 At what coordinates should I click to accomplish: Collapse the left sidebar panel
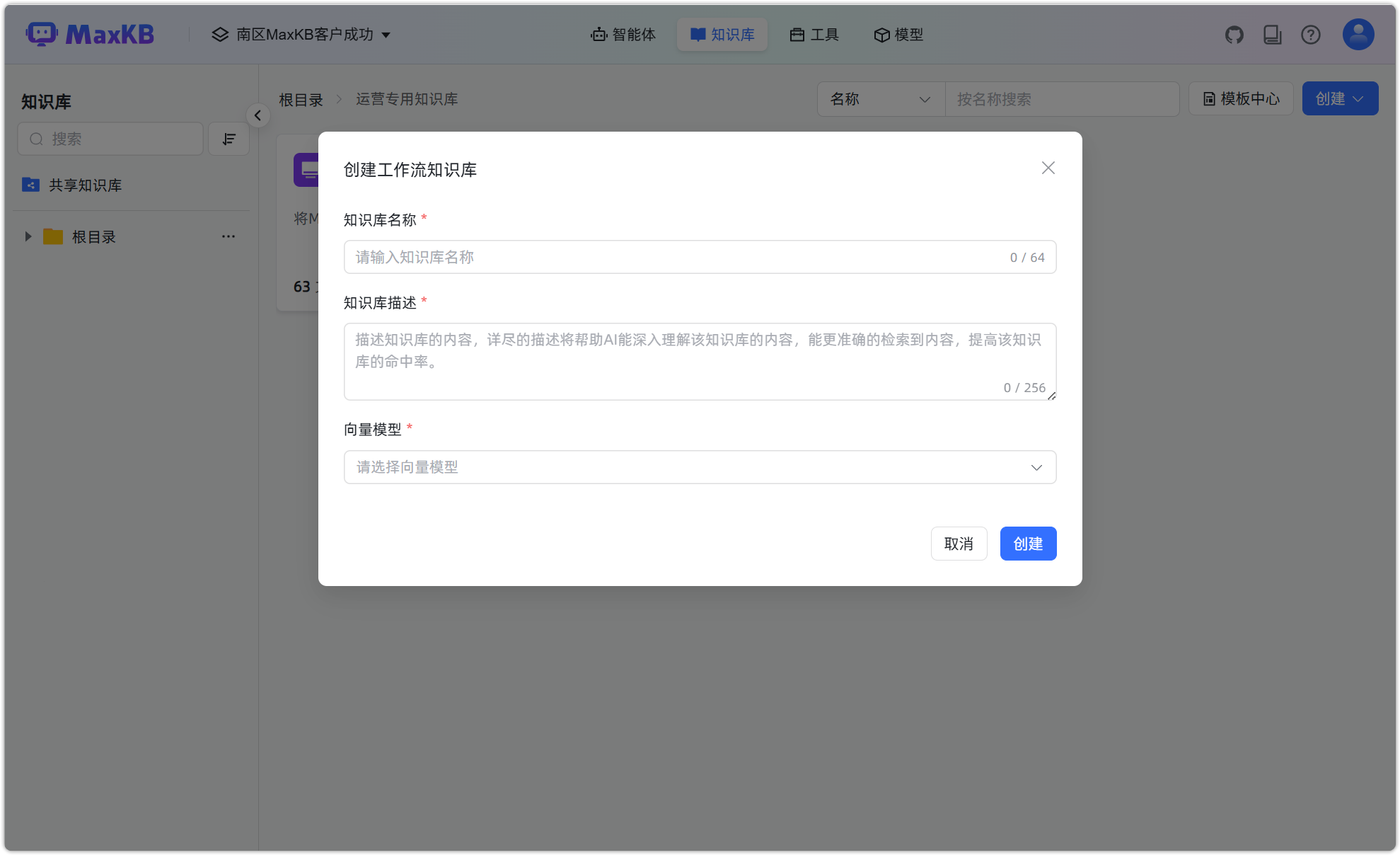click(258, 115)
